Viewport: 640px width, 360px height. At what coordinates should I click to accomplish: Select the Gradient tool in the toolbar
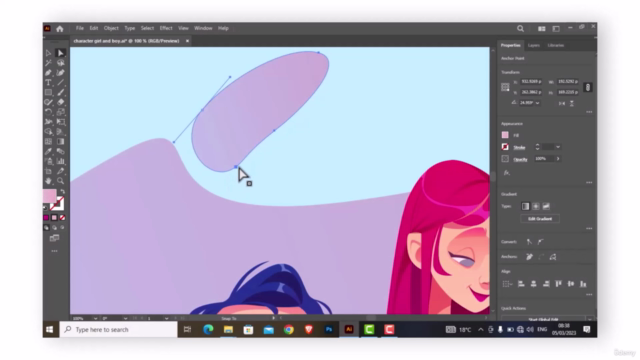(x=60, y=142)
